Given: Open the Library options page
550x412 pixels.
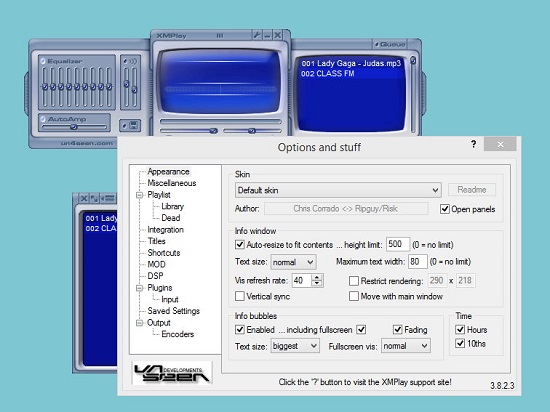Looking at the screenshot, I should pyautogui.click(x=172, y=206).
